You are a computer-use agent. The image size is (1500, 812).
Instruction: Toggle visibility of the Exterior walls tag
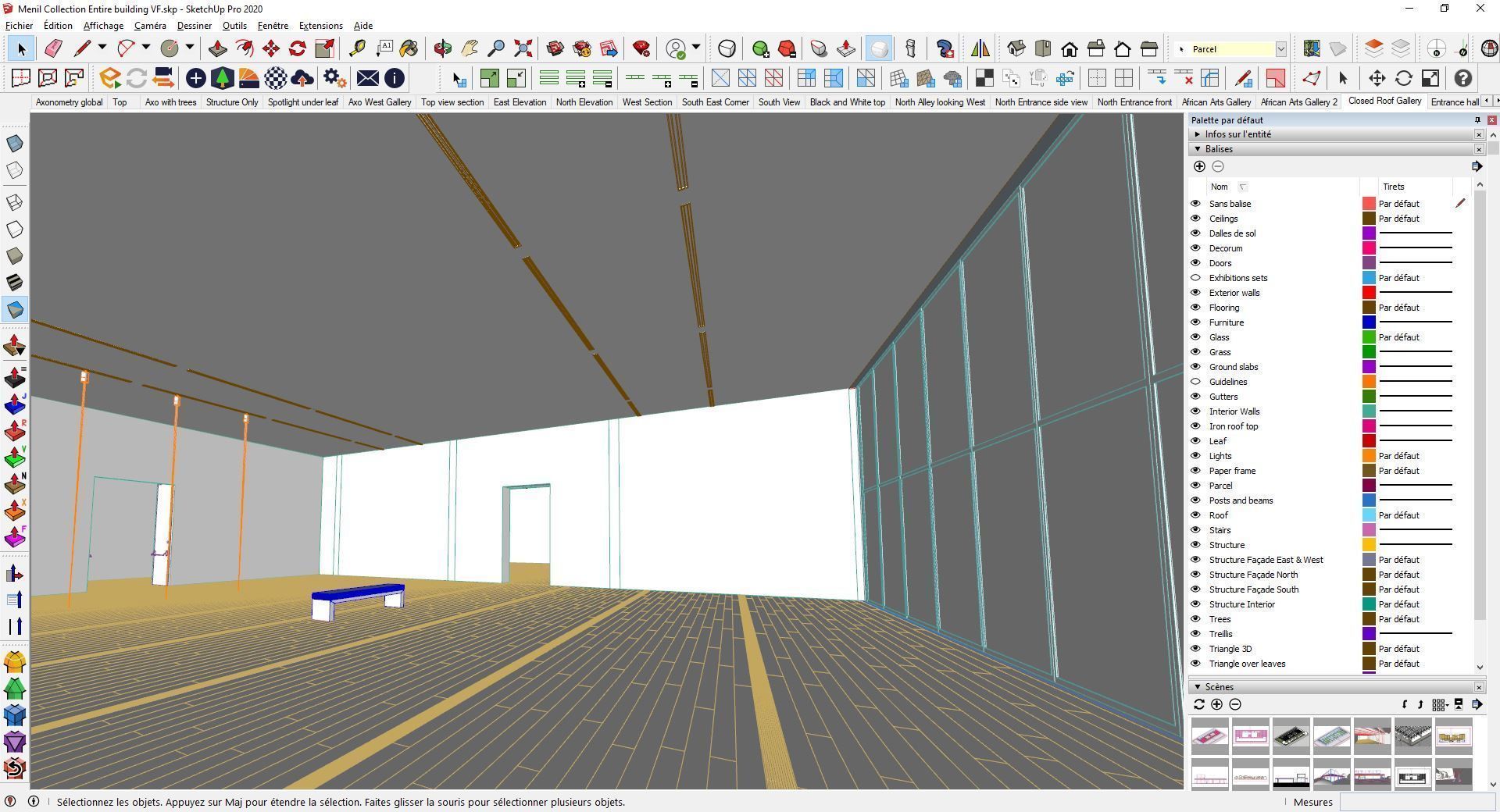tap(1195, 292)
